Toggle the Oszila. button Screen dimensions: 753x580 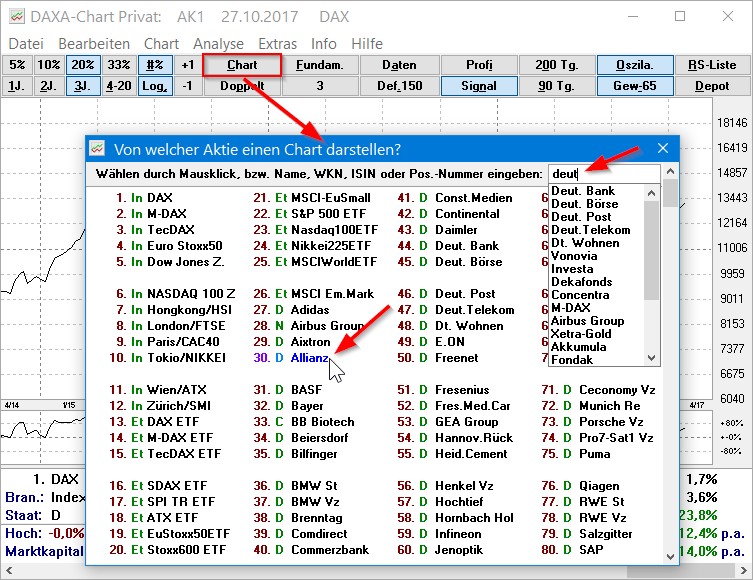click(636, 65)
